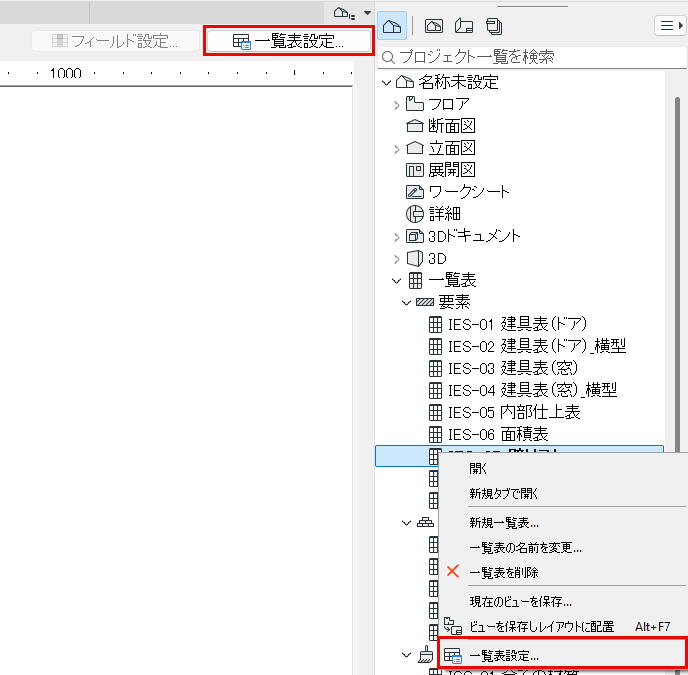Expand the 立面図 folder

tap(397, 149)
